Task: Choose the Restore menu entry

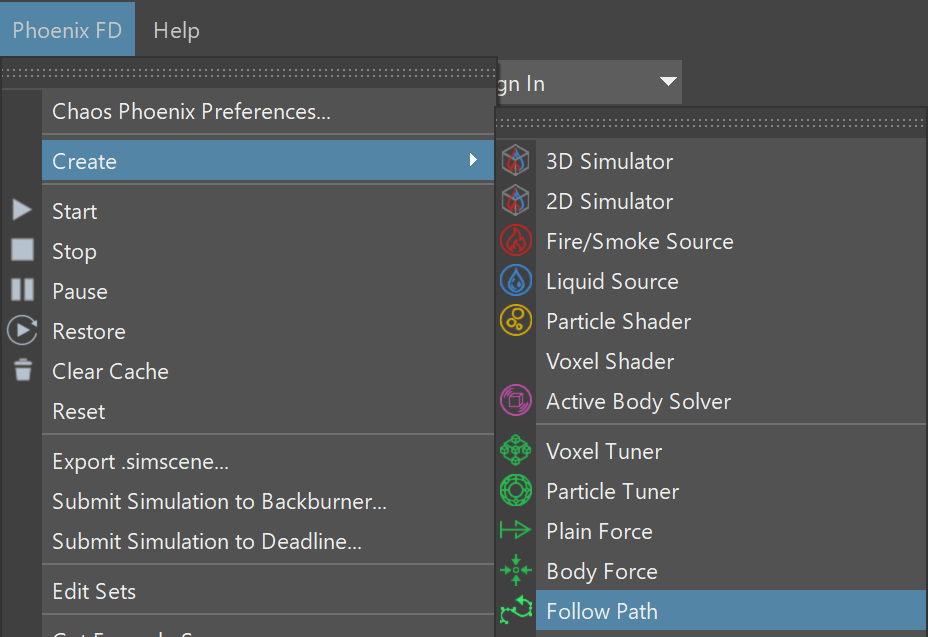Action: (x=268, y=331)
